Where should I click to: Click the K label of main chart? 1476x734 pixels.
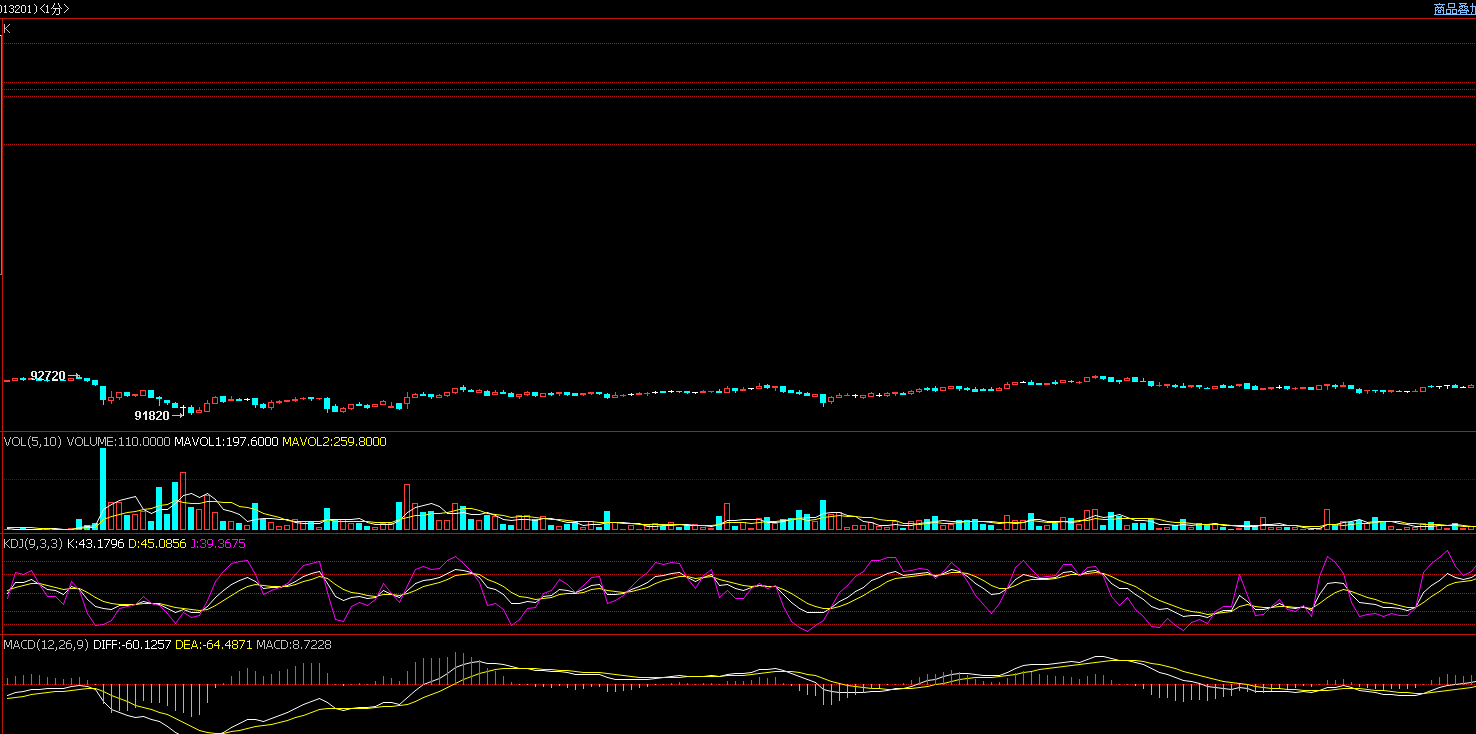[x=7, y=29]
